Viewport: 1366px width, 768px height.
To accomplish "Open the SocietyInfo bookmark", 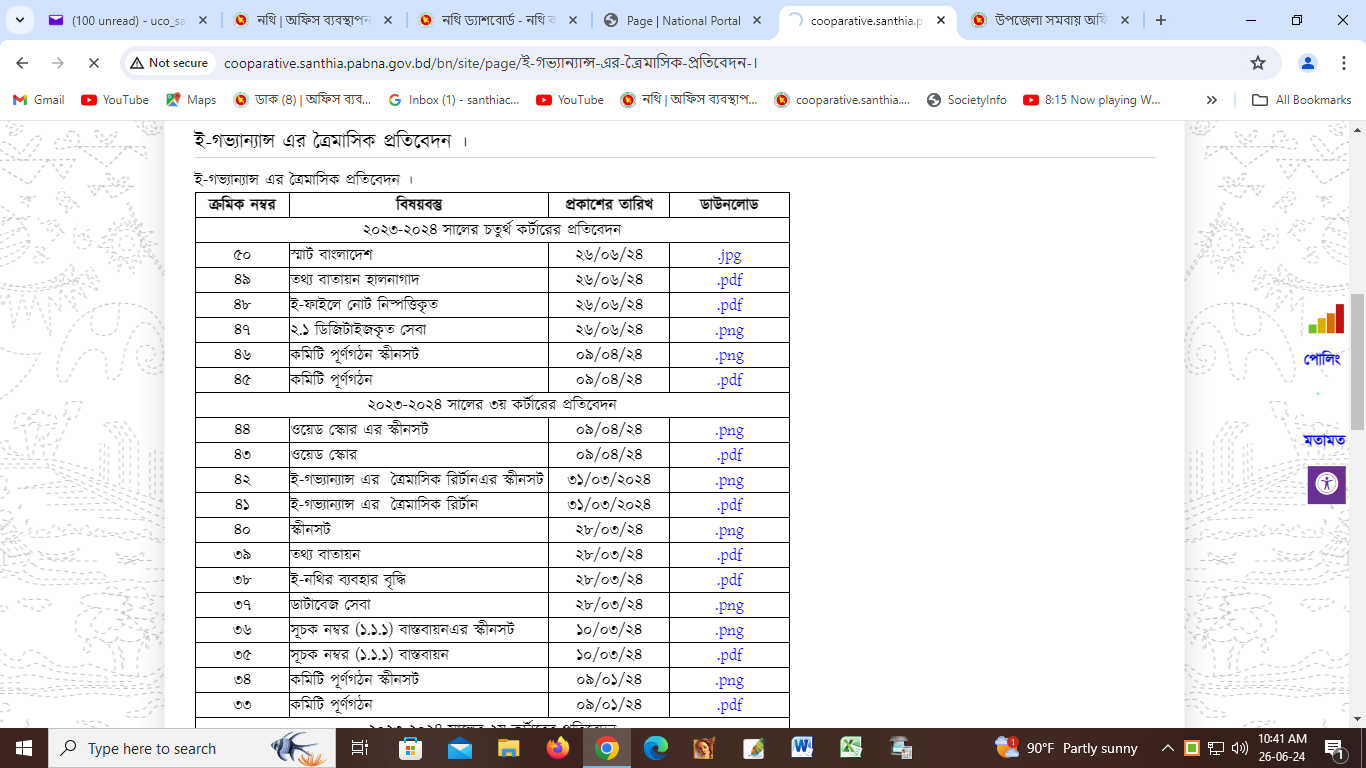I will tap(967, 100).
